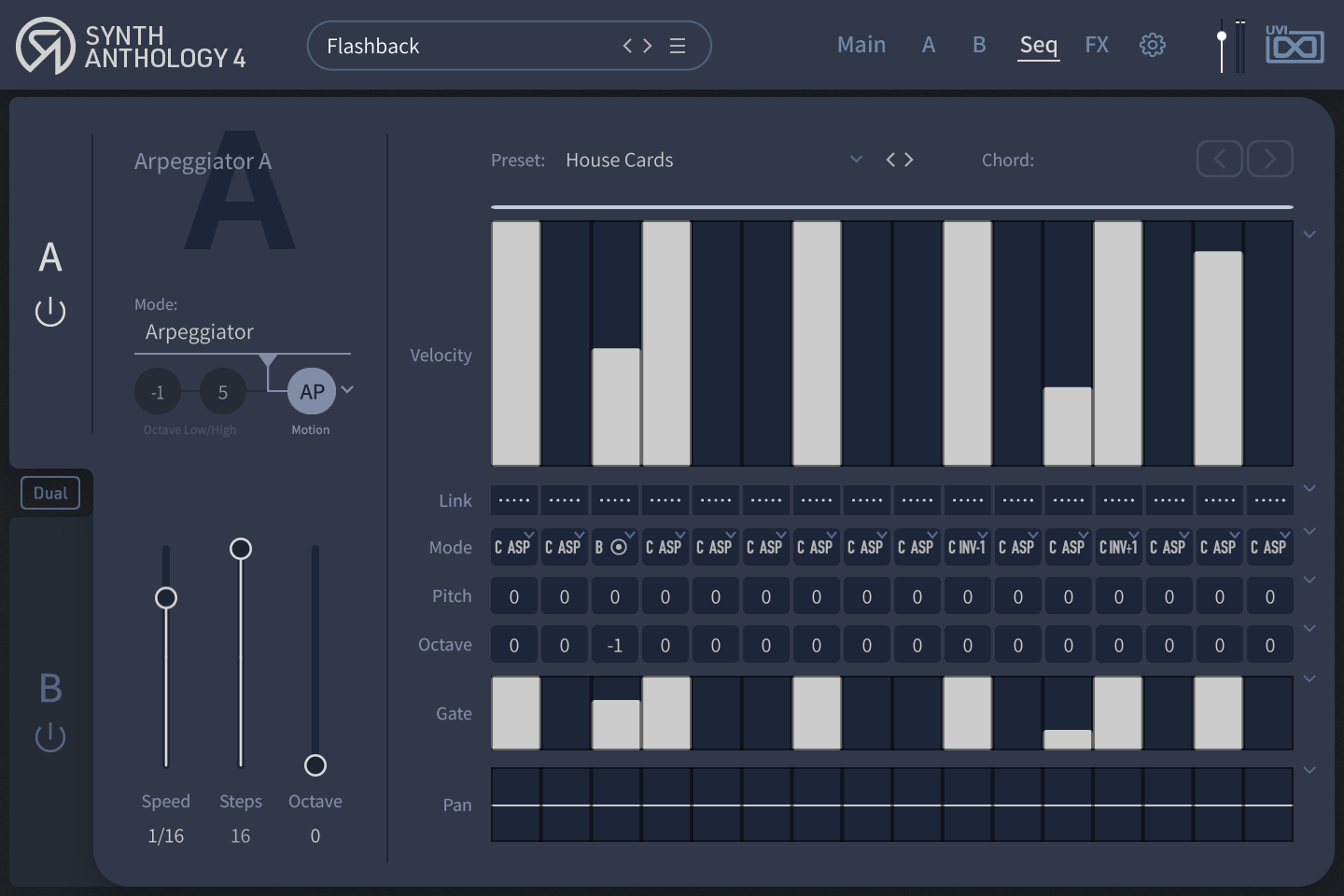Click the previous Chord button

(1220, 159)
